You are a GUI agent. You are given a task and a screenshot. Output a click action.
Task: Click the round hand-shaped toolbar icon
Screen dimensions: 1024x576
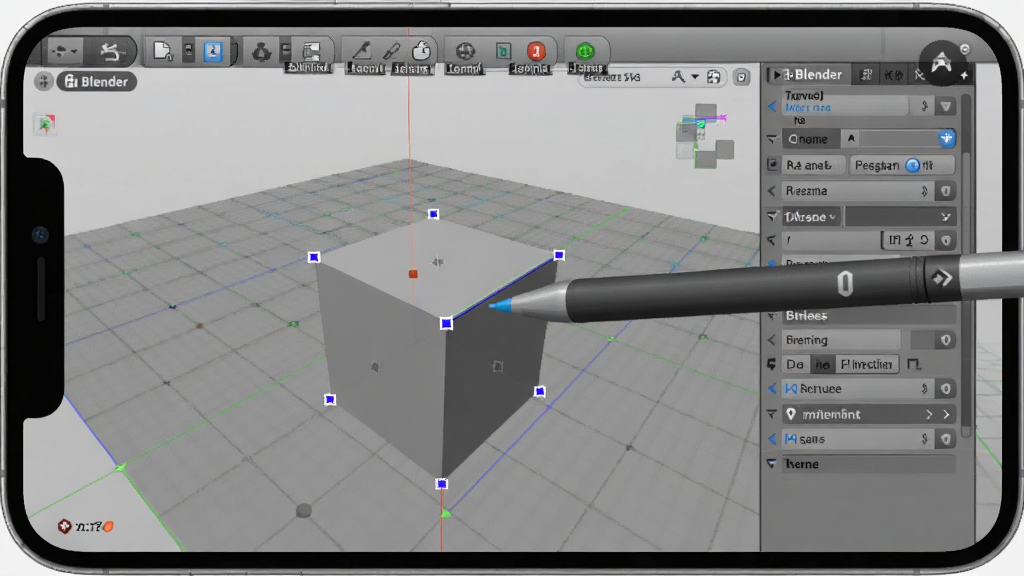[421, 50]
